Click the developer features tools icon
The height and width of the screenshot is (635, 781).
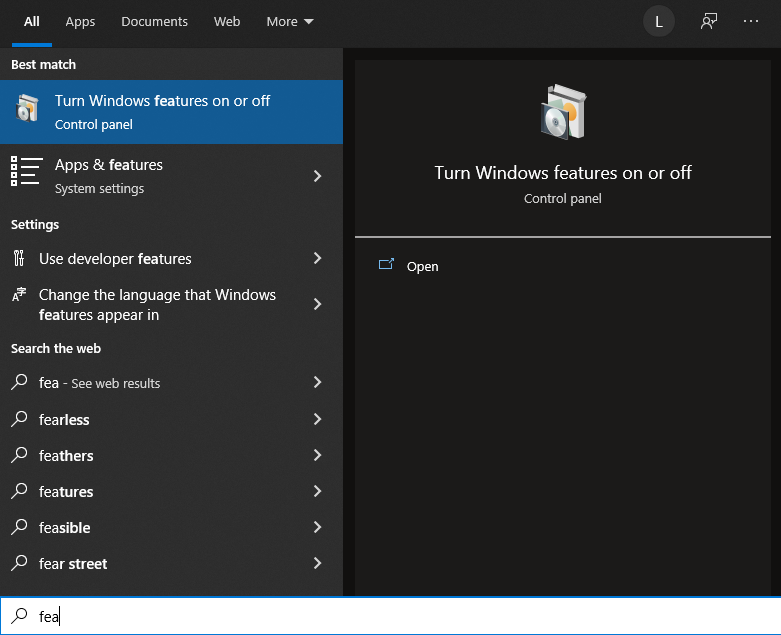(x=19, y=258)
